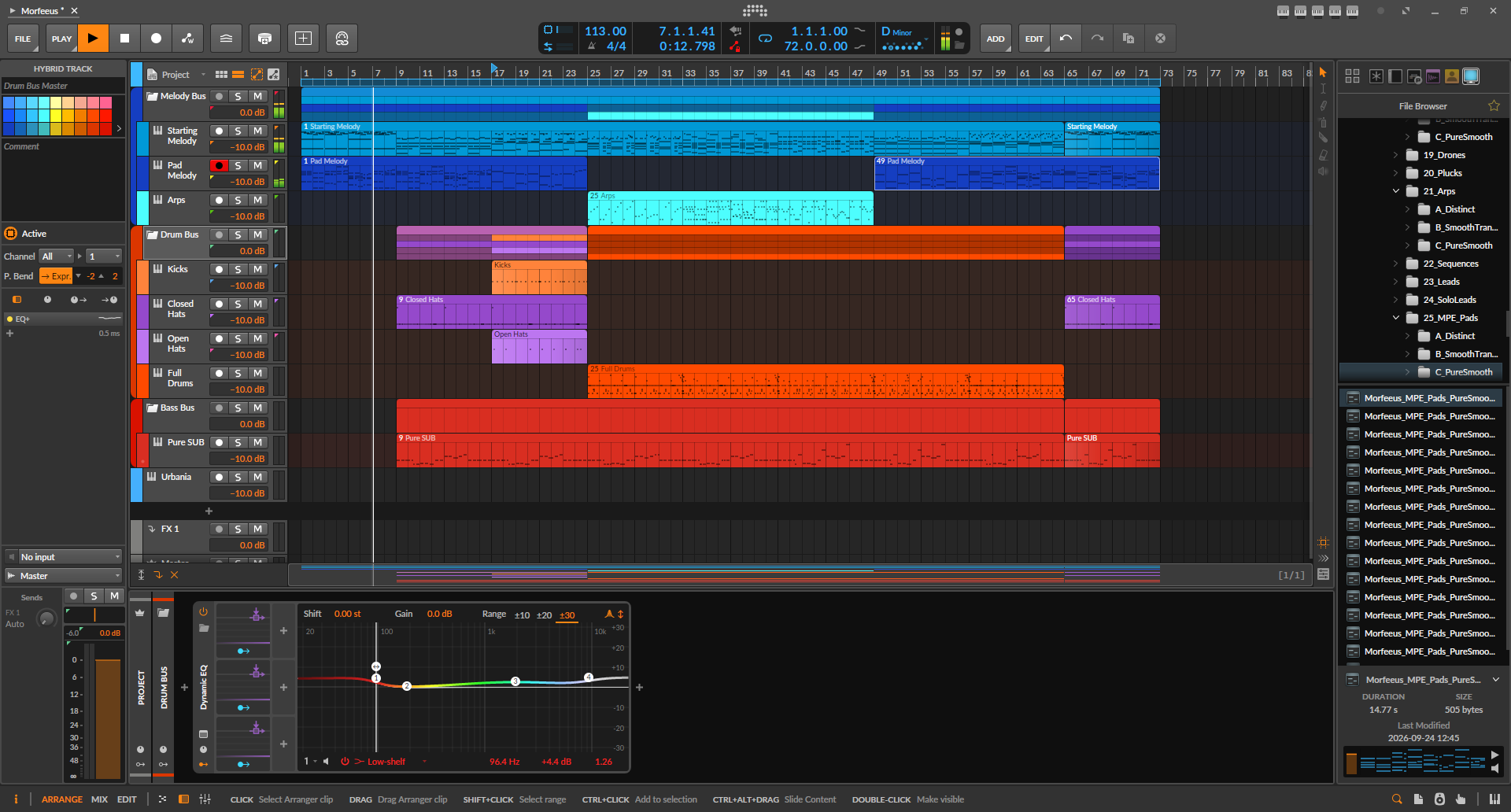Click the tempo value 113.00

point(605,31)
